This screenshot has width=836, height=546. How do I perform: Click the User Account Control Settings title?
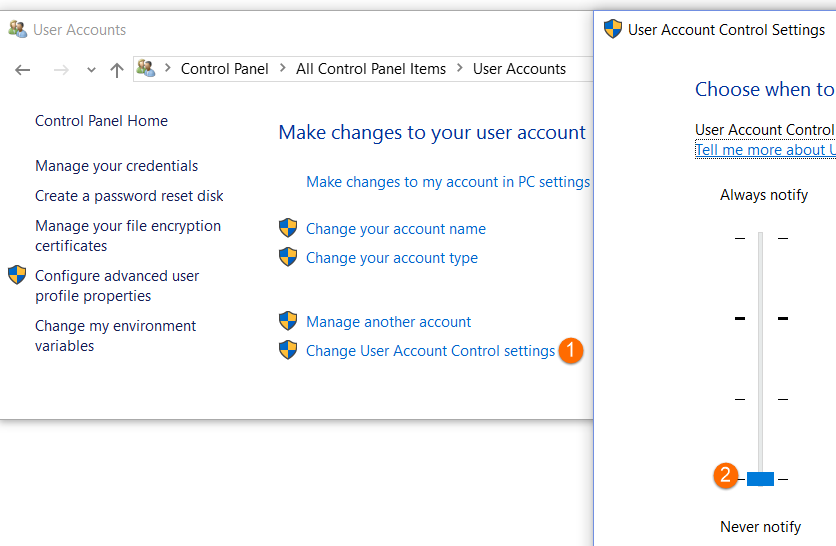(x=726, y=30)
